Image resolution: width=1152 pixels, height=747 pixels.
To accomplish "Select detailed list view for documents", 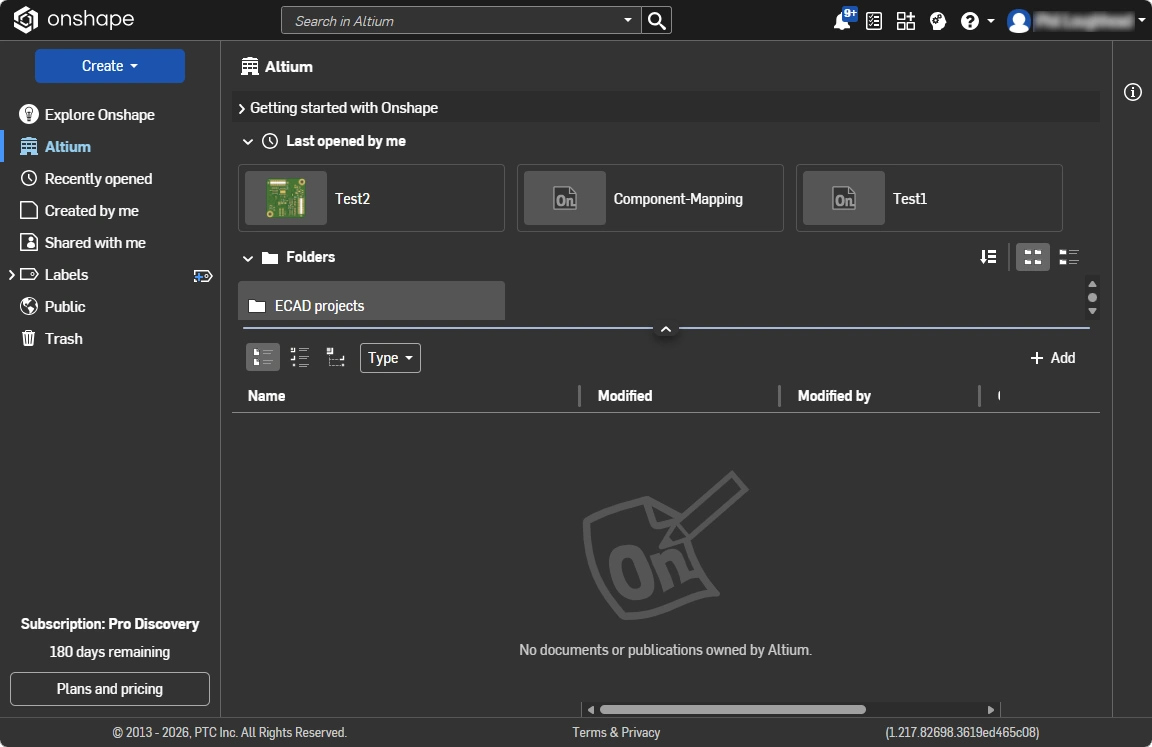I will pos(262,358).
